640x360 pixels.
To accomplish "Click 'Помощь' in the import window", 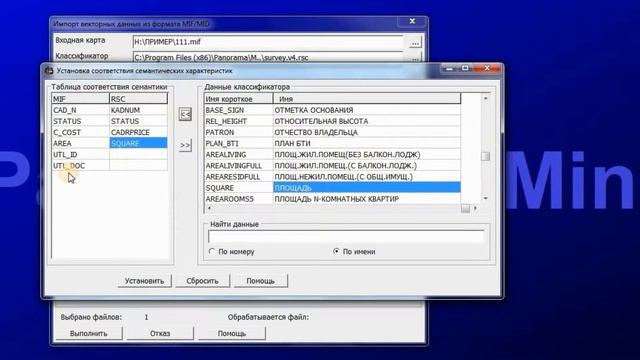I will click(x=232, y=333).
